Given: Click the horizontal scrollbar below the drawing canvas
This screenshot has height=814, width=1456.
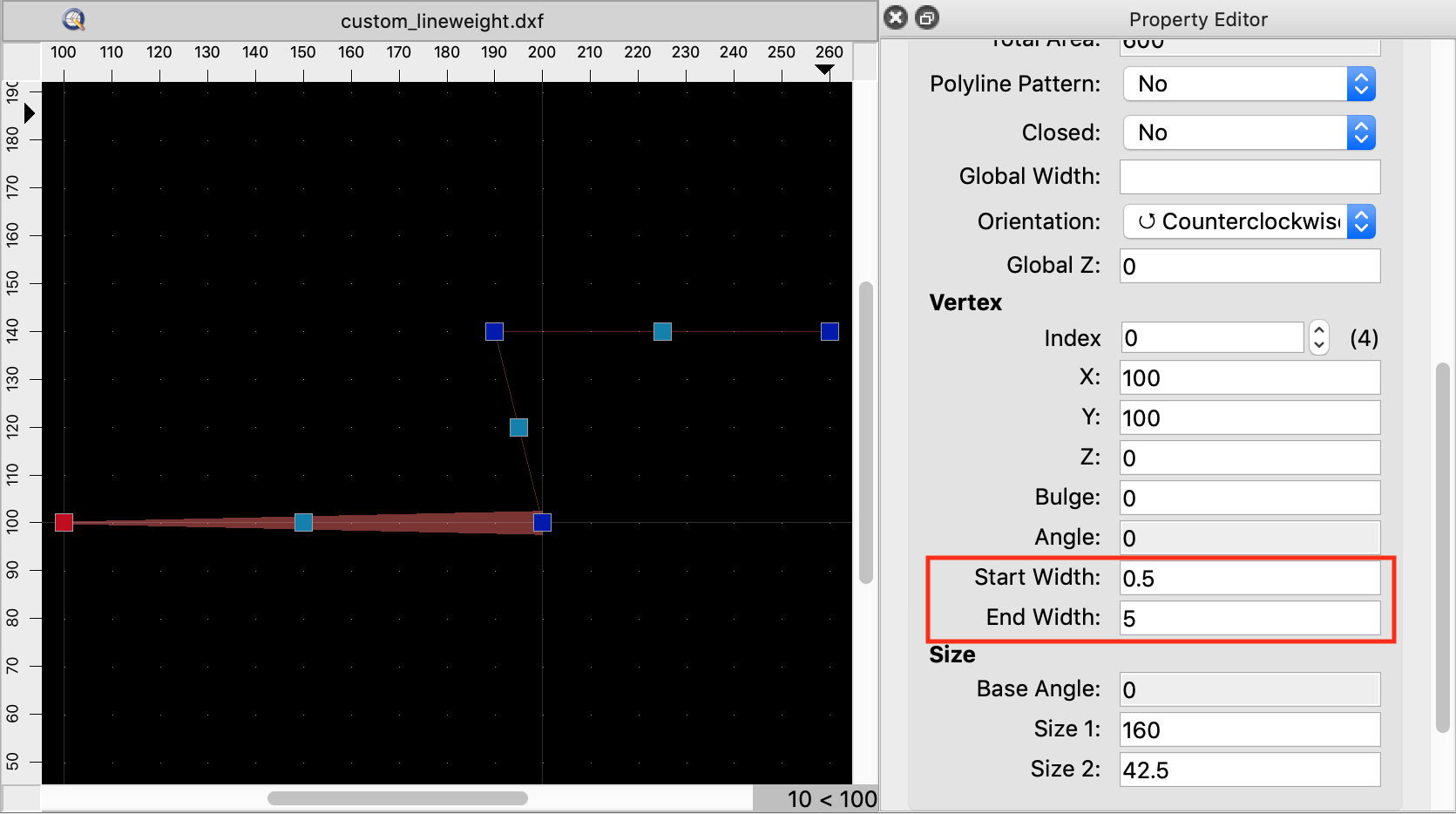Looking at the screenshot, I should click(x=397, y=798).
